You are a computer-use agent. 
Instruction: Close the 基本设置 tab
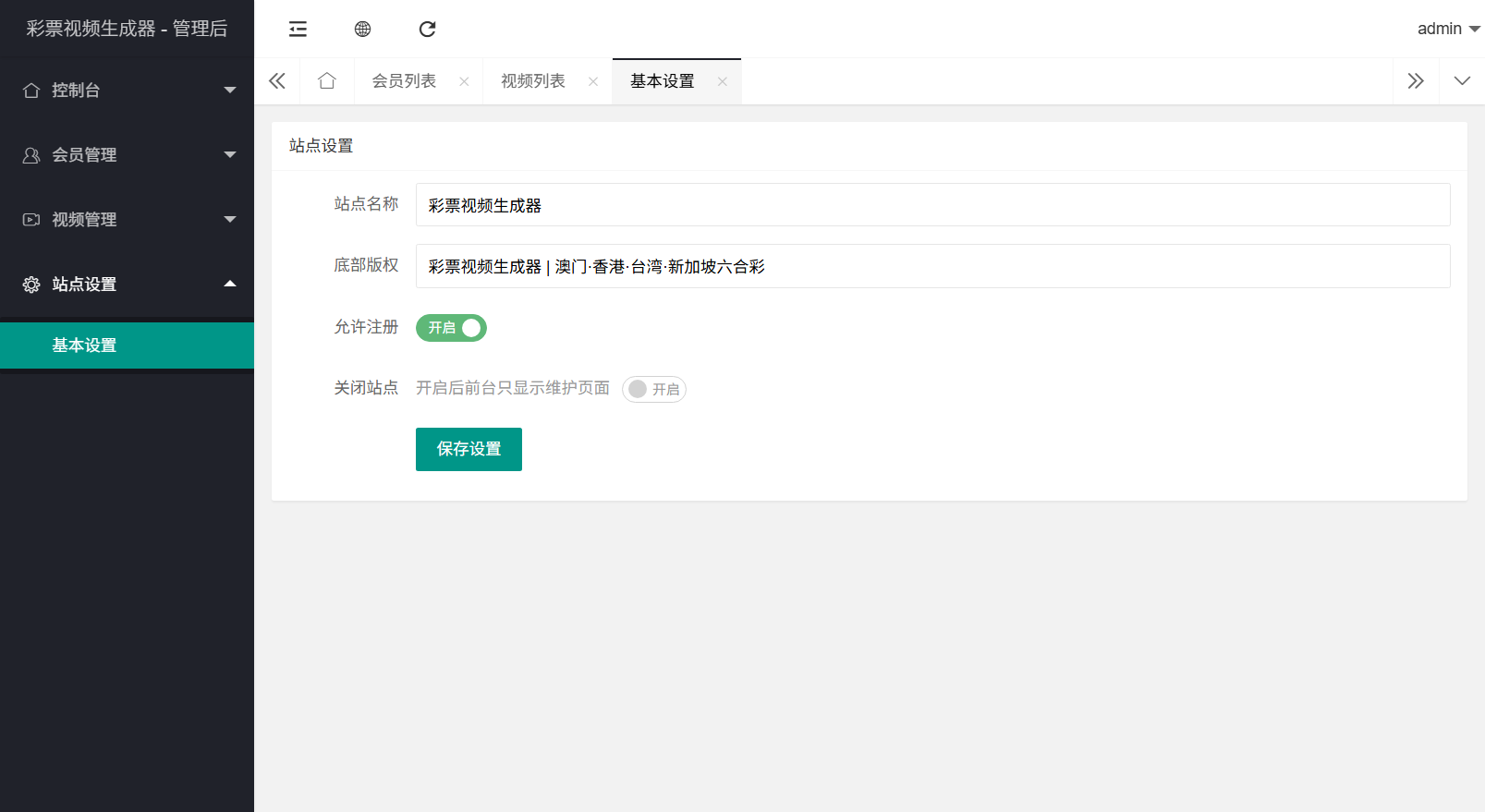723,81
